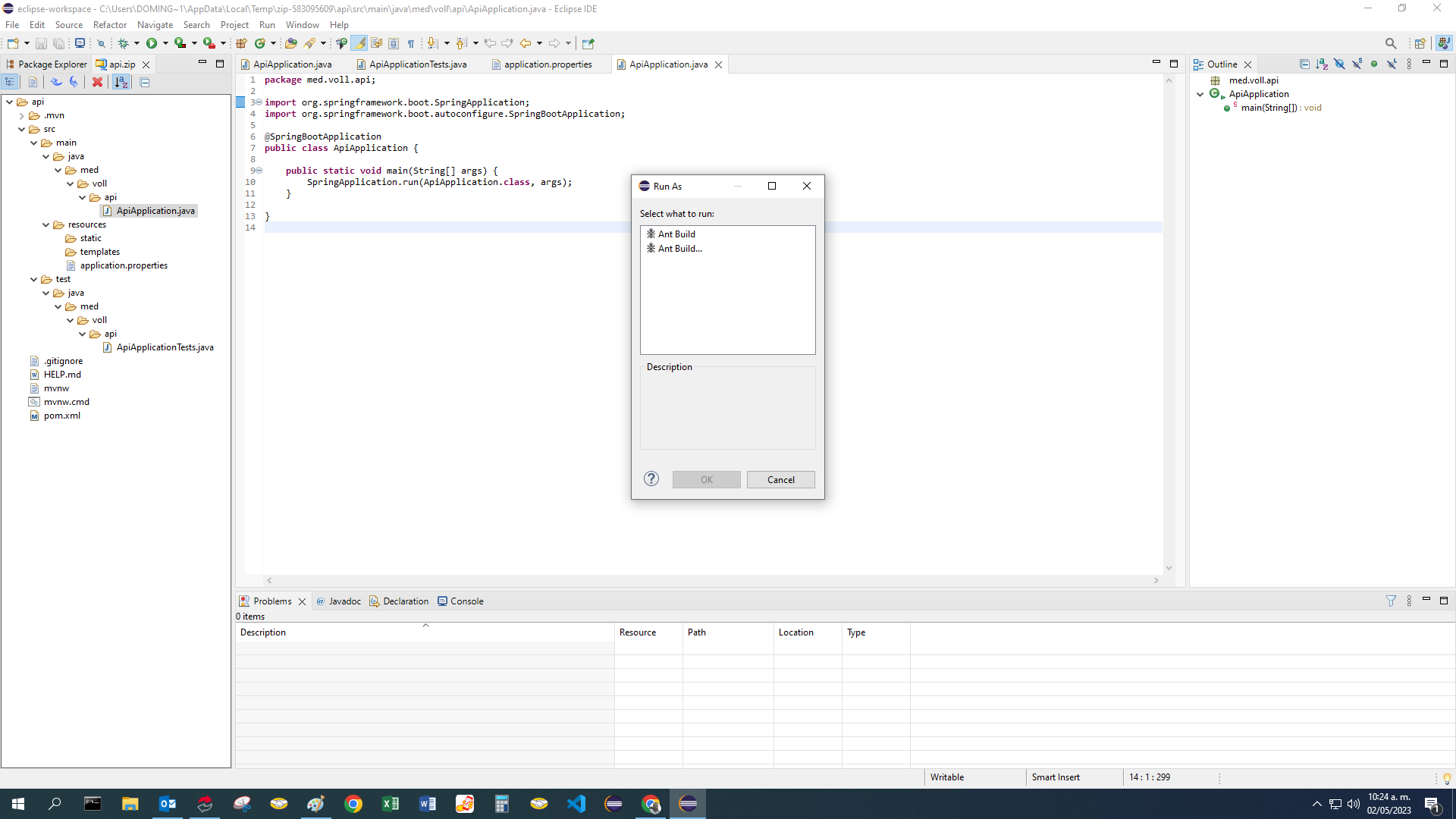Click the Run As dialog help icon

tap(651, 479)
